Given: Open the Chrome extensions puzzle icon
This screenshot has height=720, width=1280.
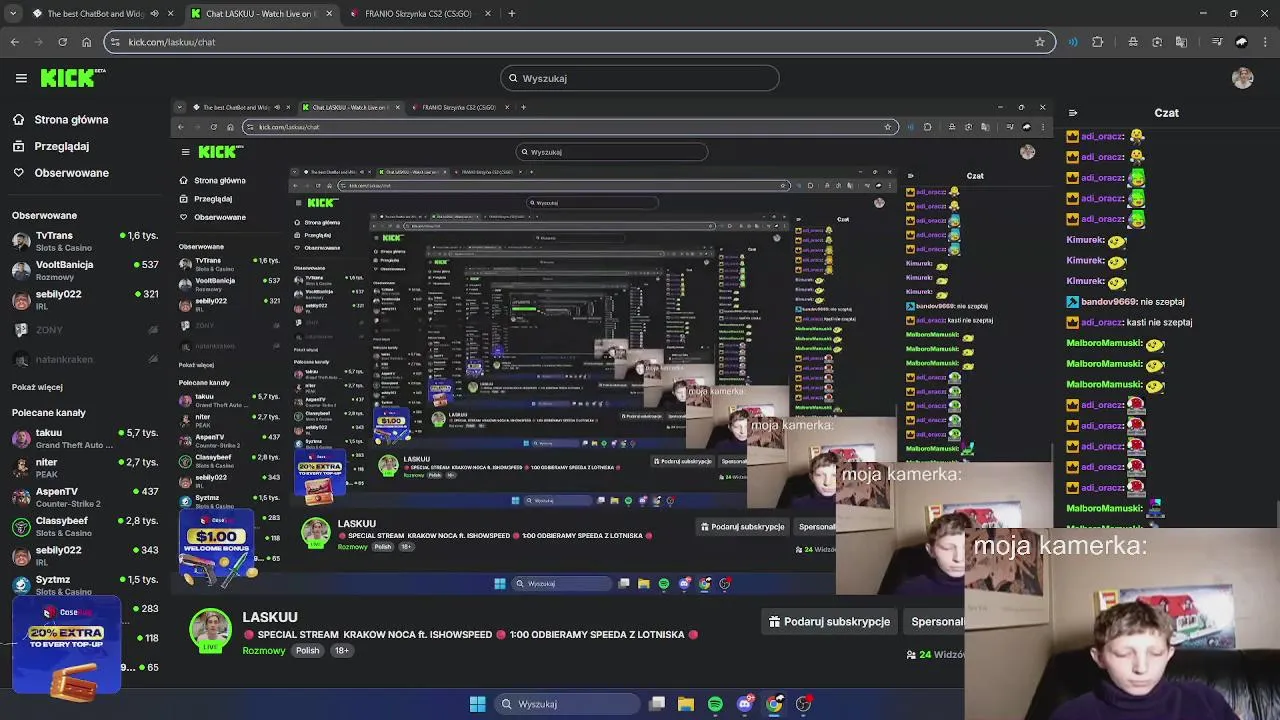Looking at the screenshot, I should [1098, 42].
